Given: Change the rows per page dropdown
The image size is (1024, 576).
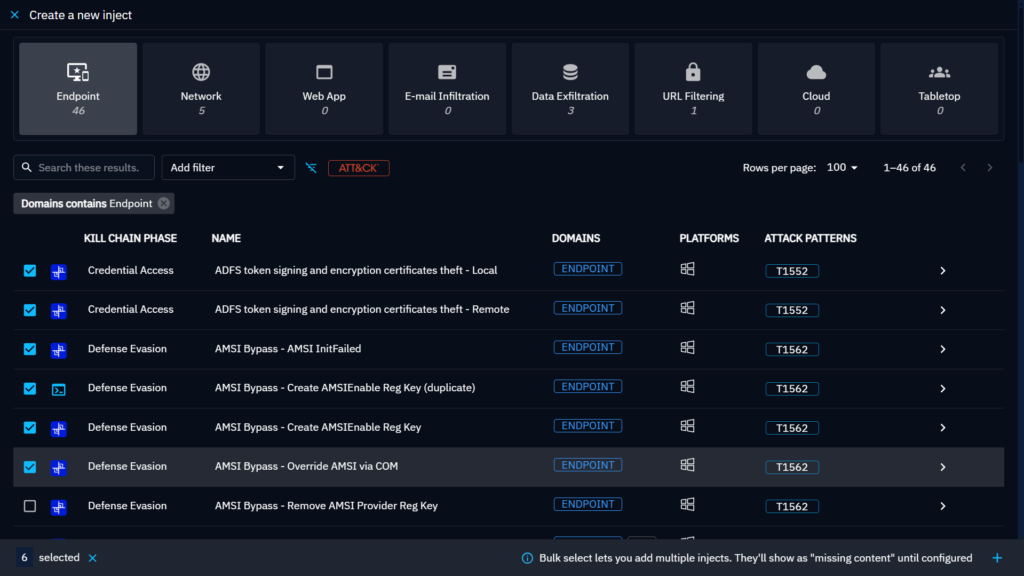Looking at the screenshot, I should coord(842,168).
